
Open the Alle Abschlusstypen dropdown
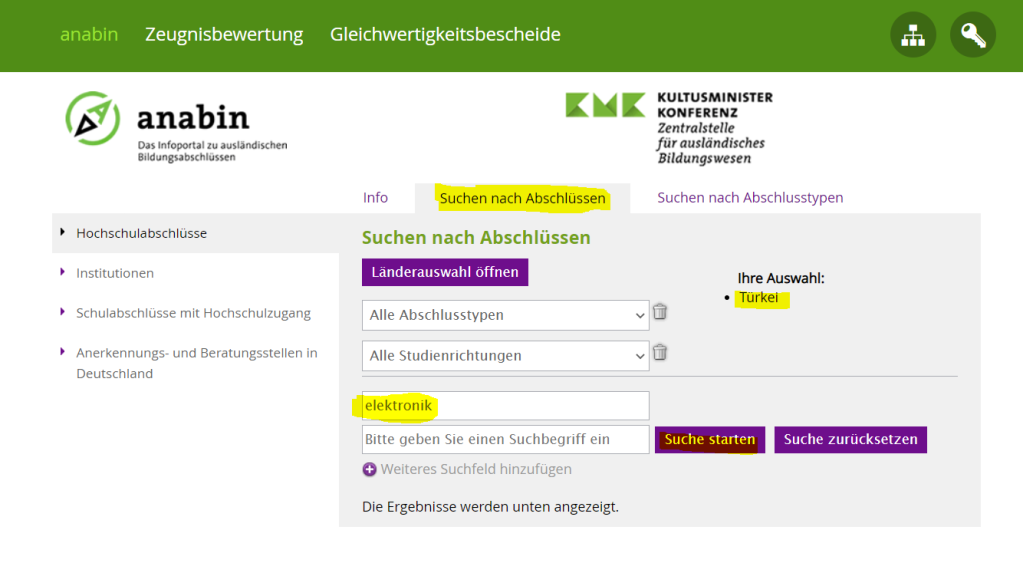coord(506,315)
